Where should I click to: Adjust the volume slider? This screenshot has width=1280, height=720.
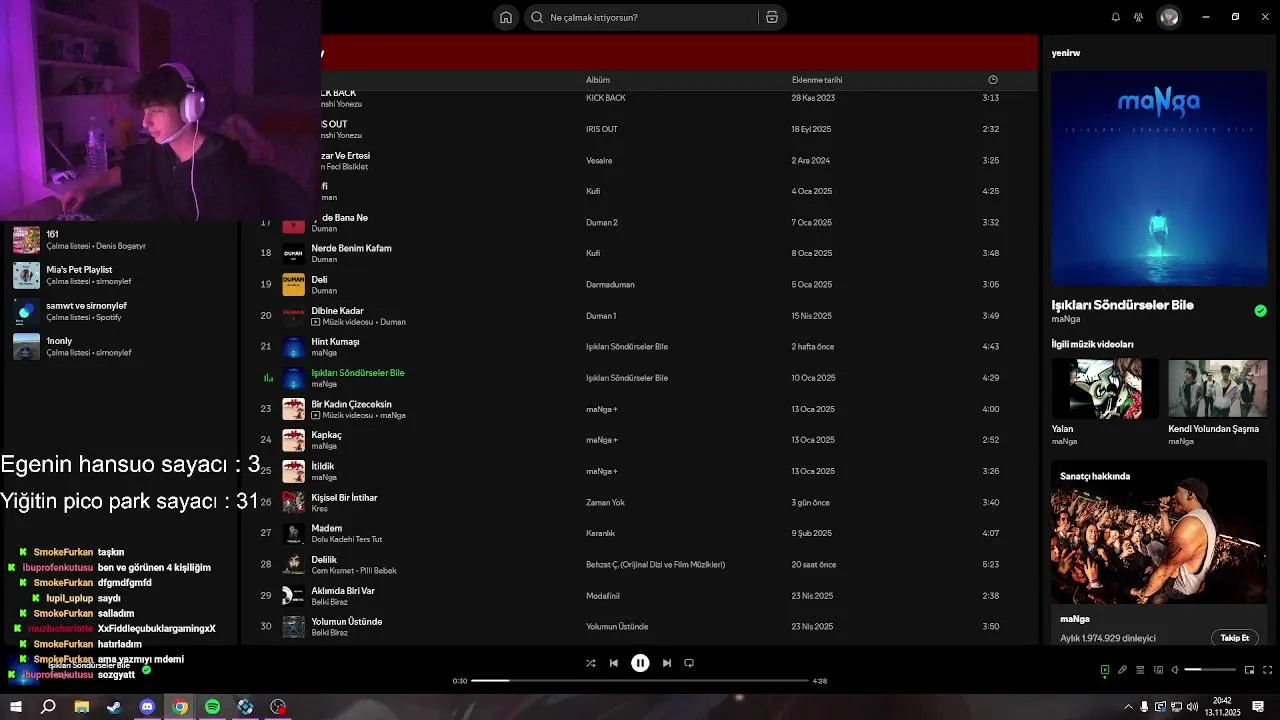point(1210,670)
